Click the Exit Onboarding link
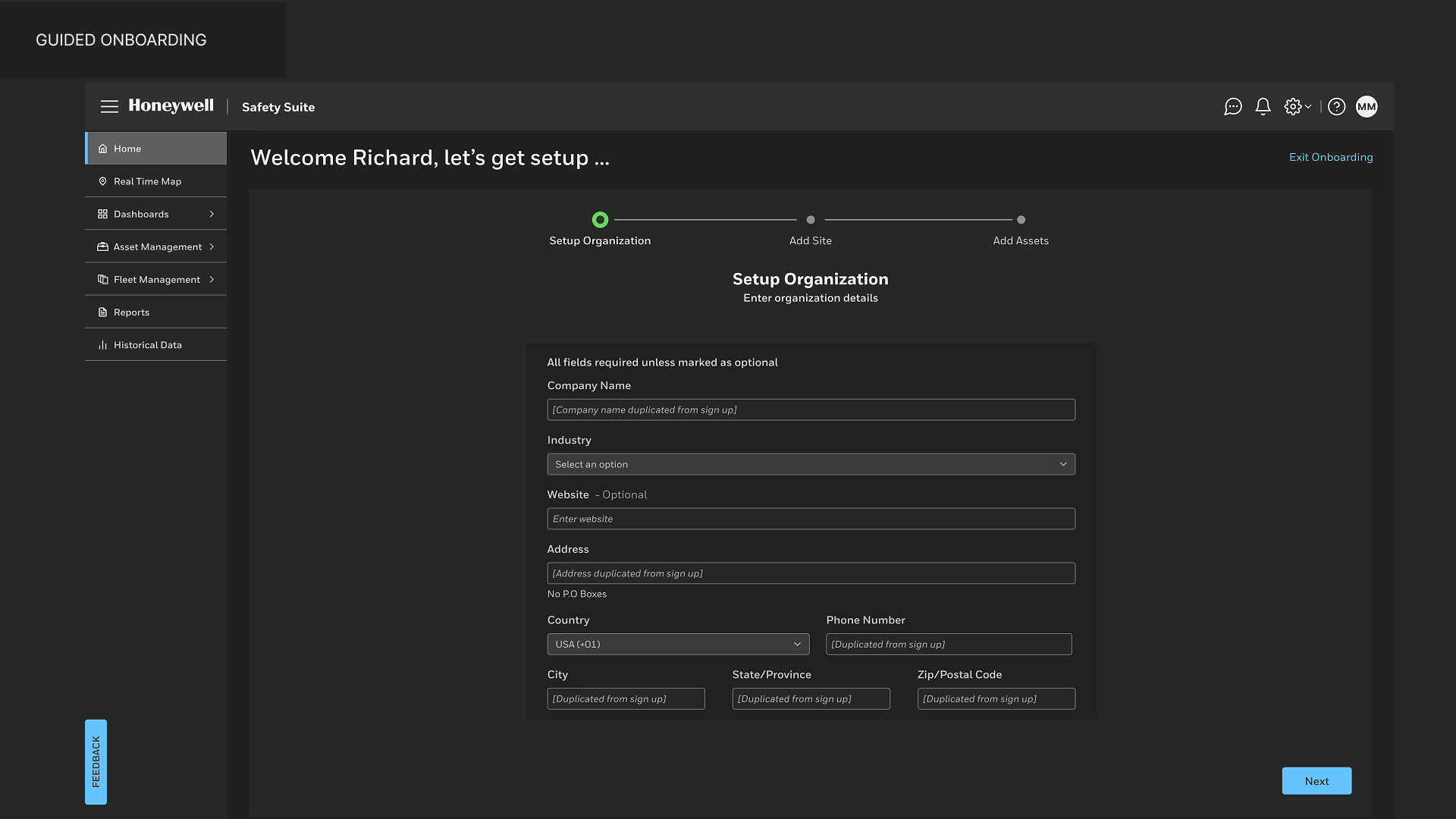1456x819 pixels. 1331,157
